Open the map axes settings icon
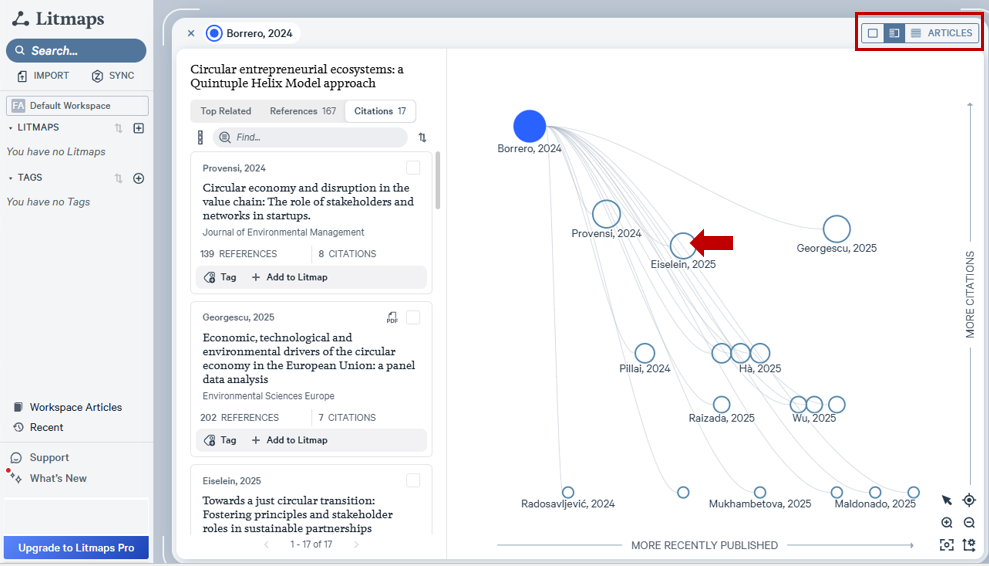 tap(969, 545)
